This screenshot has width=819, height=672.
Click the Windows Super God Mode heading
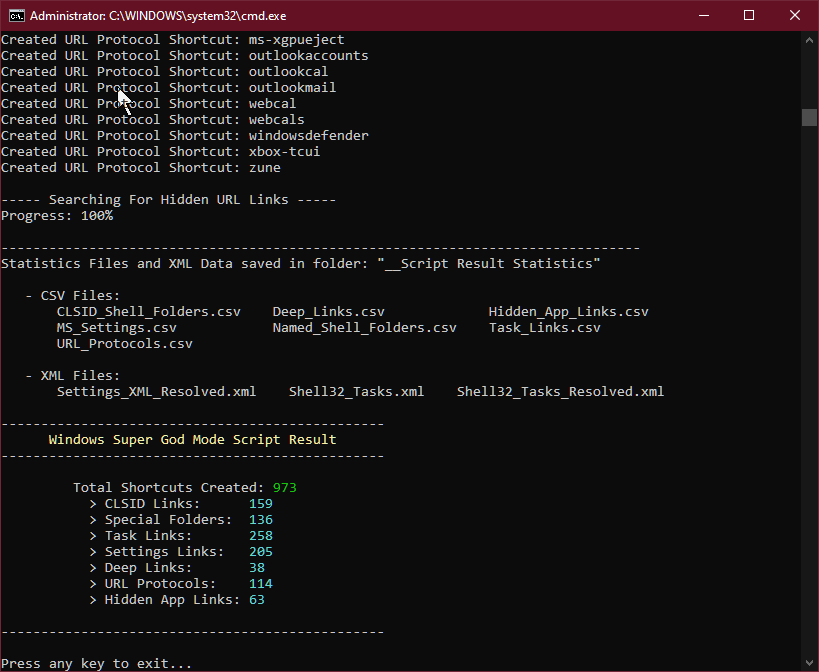point(192,440)
